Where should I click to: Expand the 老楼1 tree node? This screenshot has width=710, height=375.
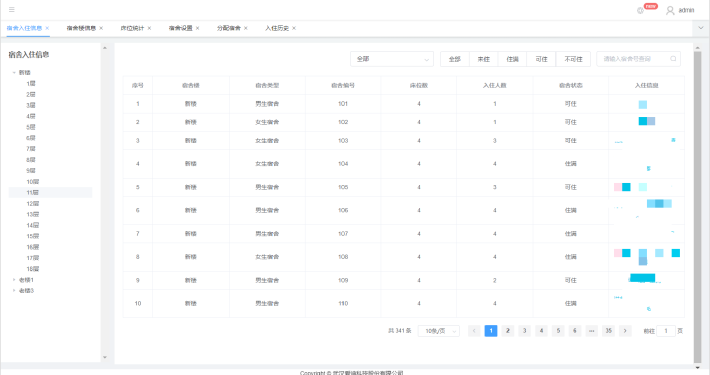(x=14, y=280)
